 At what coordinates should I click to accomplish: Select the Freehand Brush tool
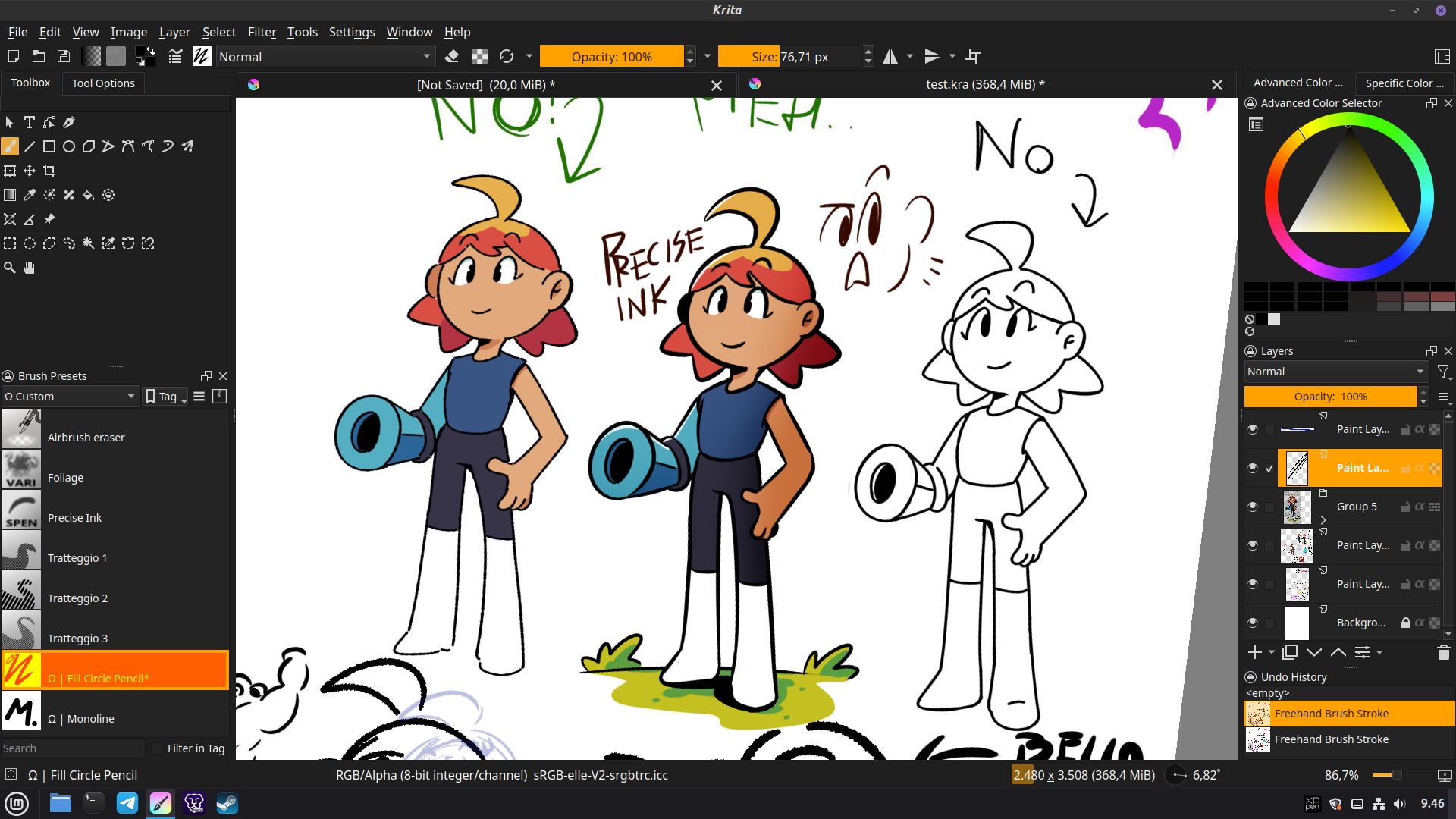10,146
